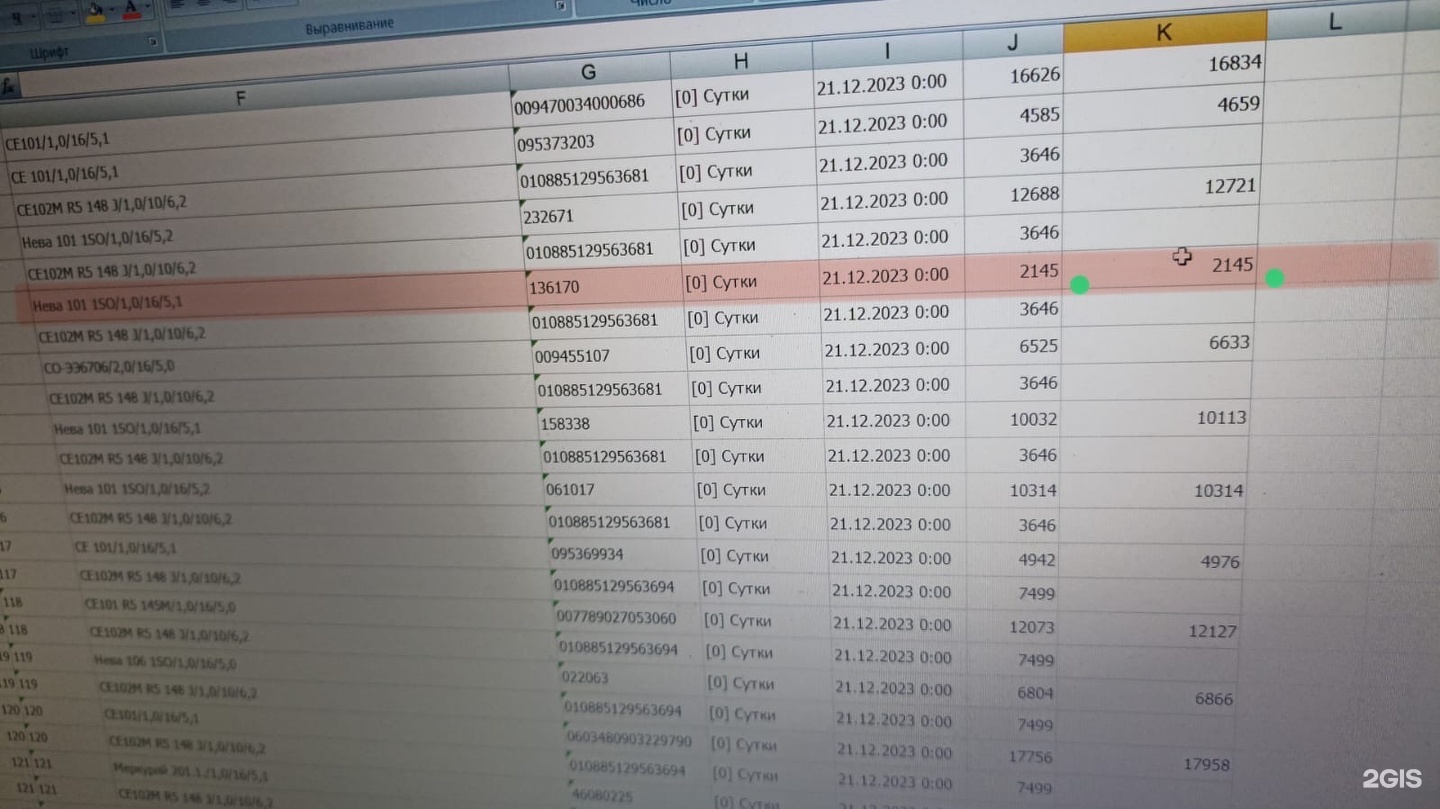1440x809 pixels.
Task: Select cell with value 4659
Action: click(x=1163, y=105)
